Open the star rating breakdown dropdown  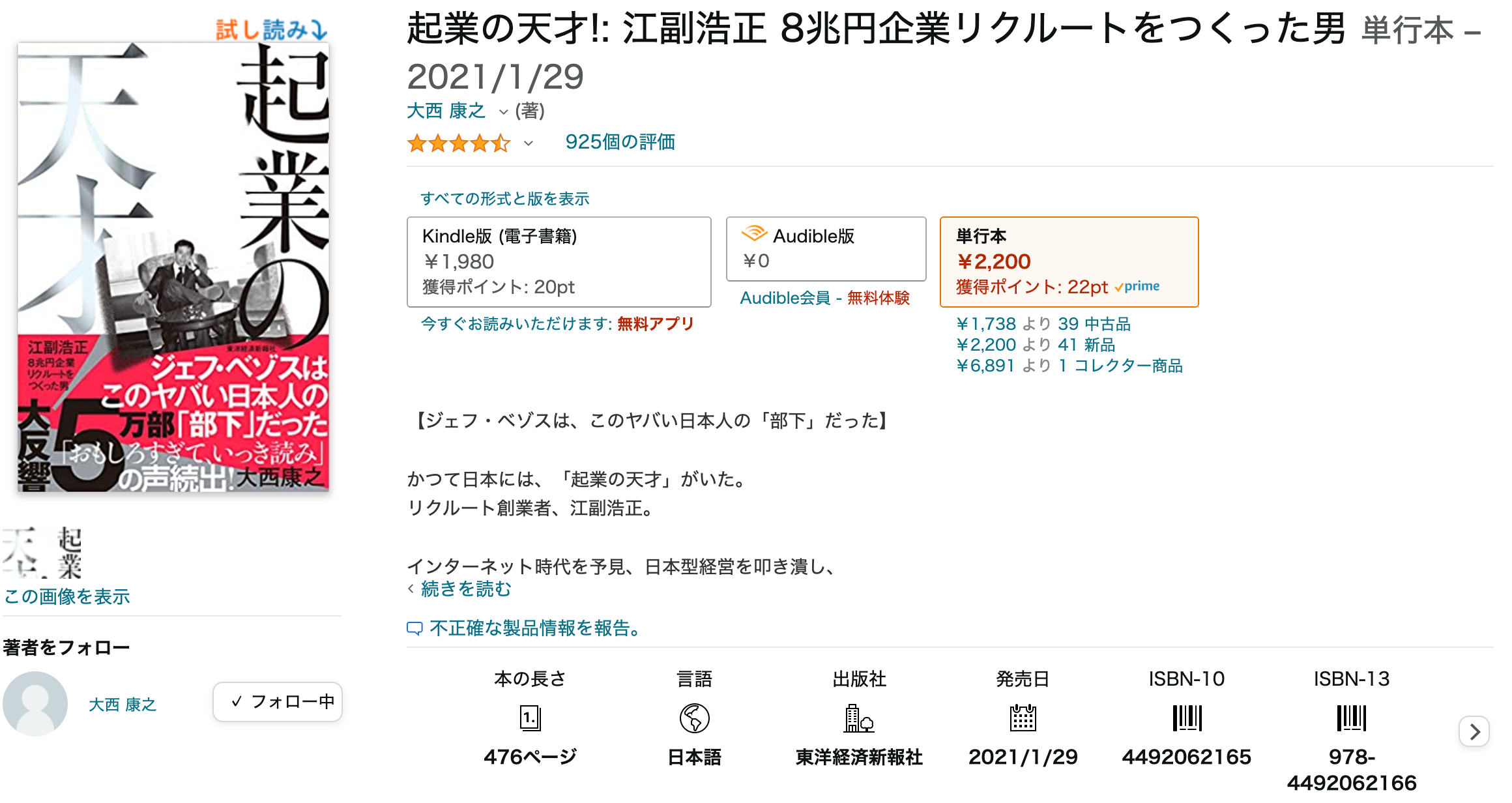pyautogui.click(x=528, y=142)
